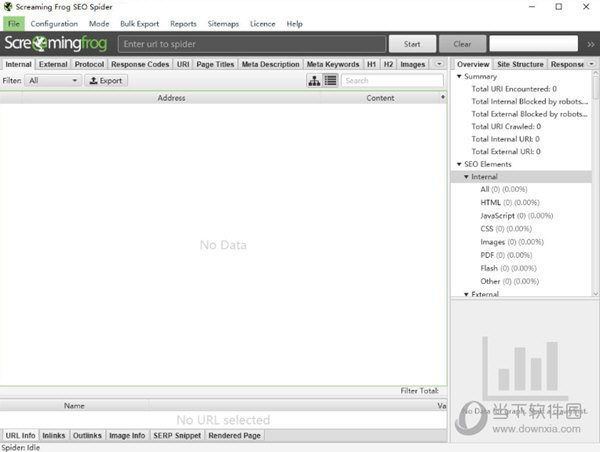Select the Response Codes tab
Image resolution: width=600 pixels, height=452 pixels.
[x=140, y=64]
